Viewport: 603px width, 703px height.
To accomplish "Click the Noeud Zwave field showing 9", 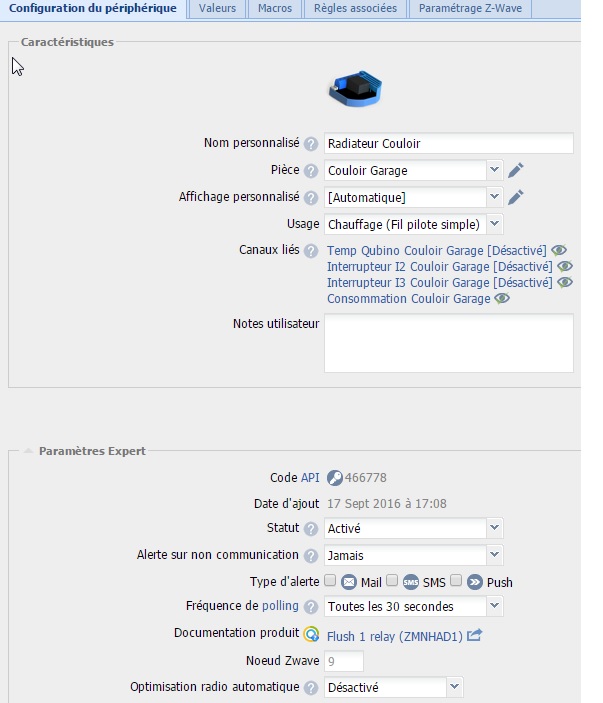I will pos(344,661).
